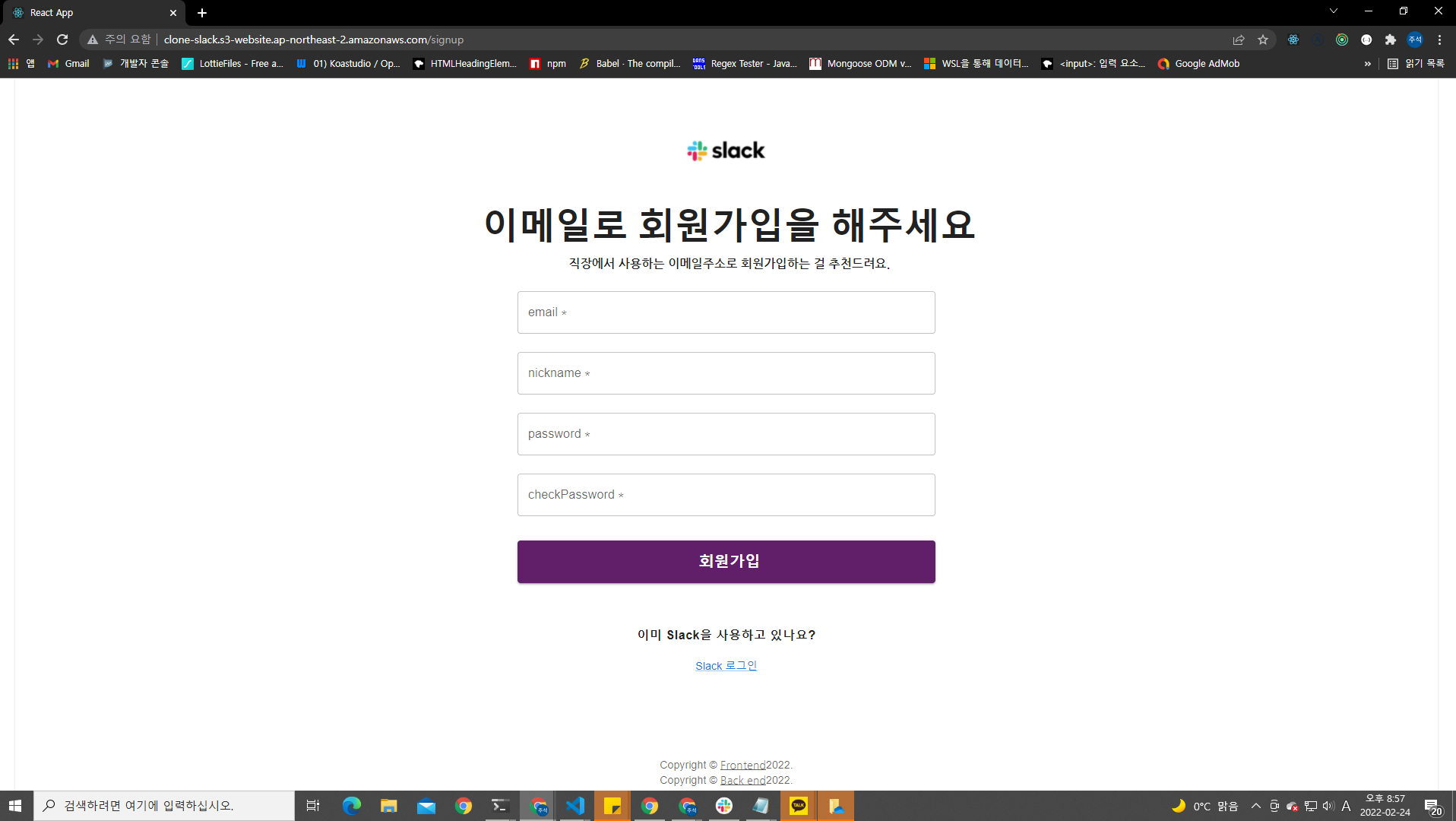The height and width of the screenshot is (821, 1456).
Task: Select the React App tab
Action: (95, 13)
